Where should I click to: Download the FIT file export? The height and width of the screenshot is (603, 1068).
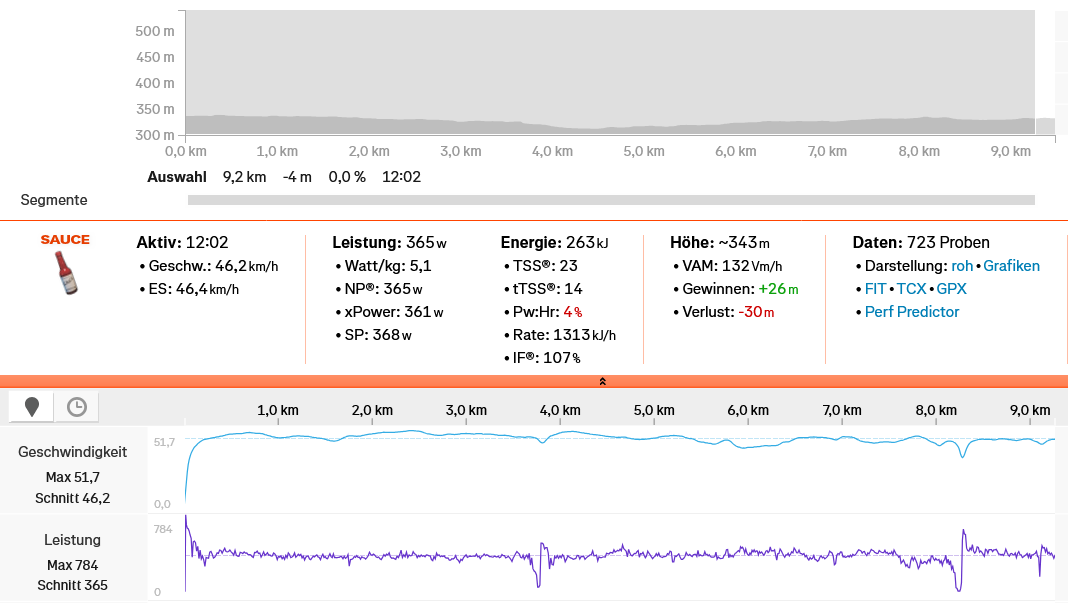click(x=876, y=289)
